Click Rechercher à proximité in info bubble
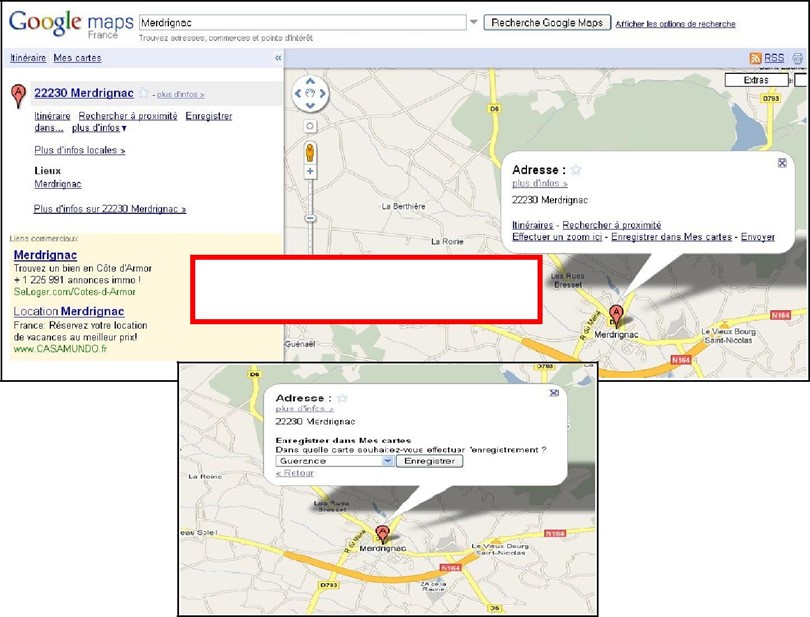The width and height of the screenshot is (810, 617). 612,225
